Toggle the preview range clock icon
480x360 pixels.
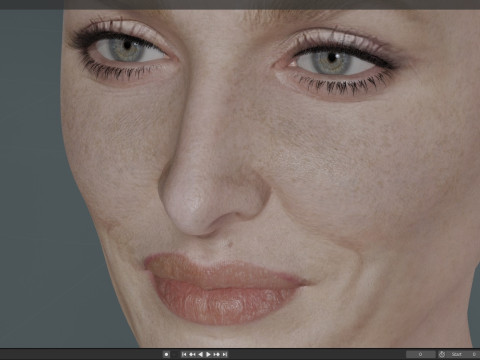(442, 354)
